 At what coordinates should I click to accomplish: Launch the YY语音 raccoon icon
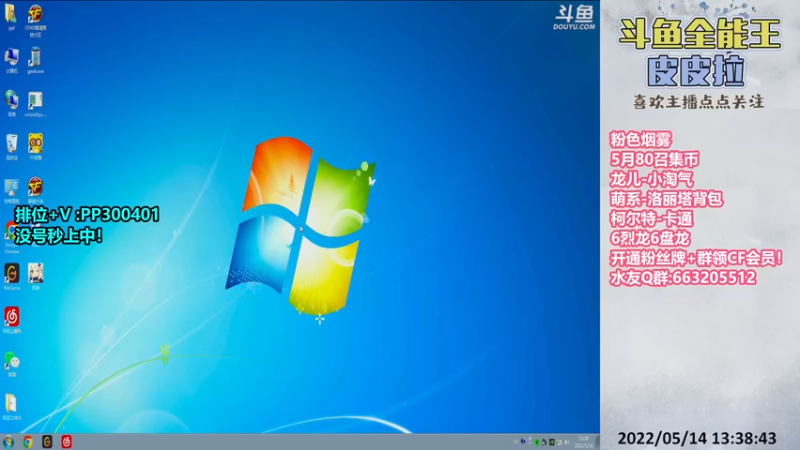(35, 146)
